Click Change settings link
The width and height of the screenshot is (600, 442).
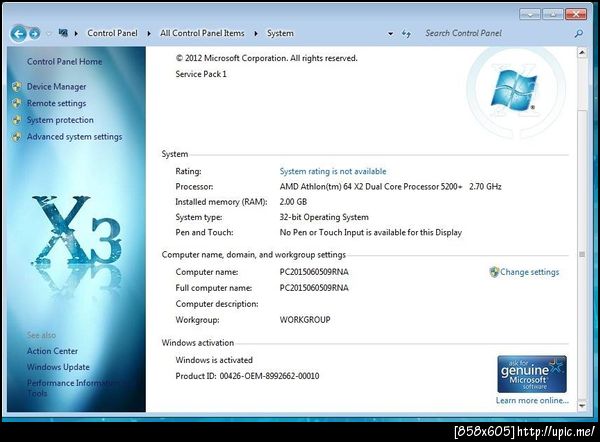529,272
